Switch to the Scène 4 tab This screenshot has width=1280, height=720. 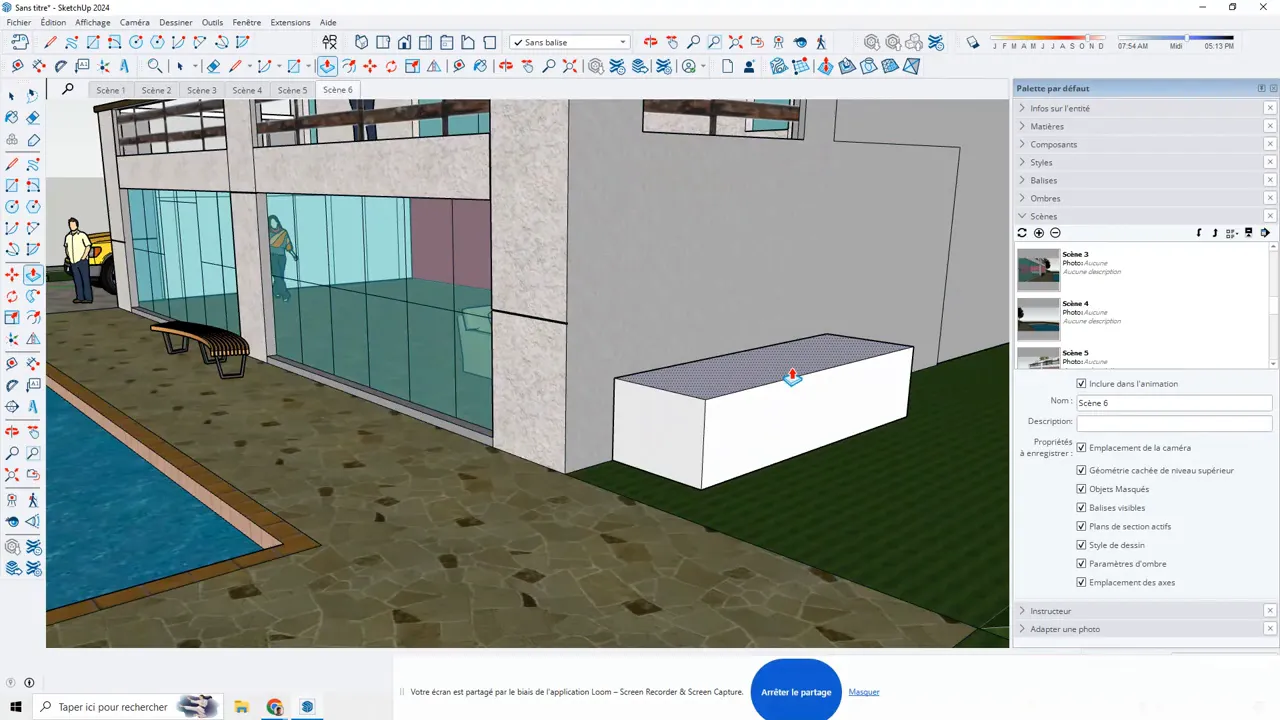coord(246,90)
